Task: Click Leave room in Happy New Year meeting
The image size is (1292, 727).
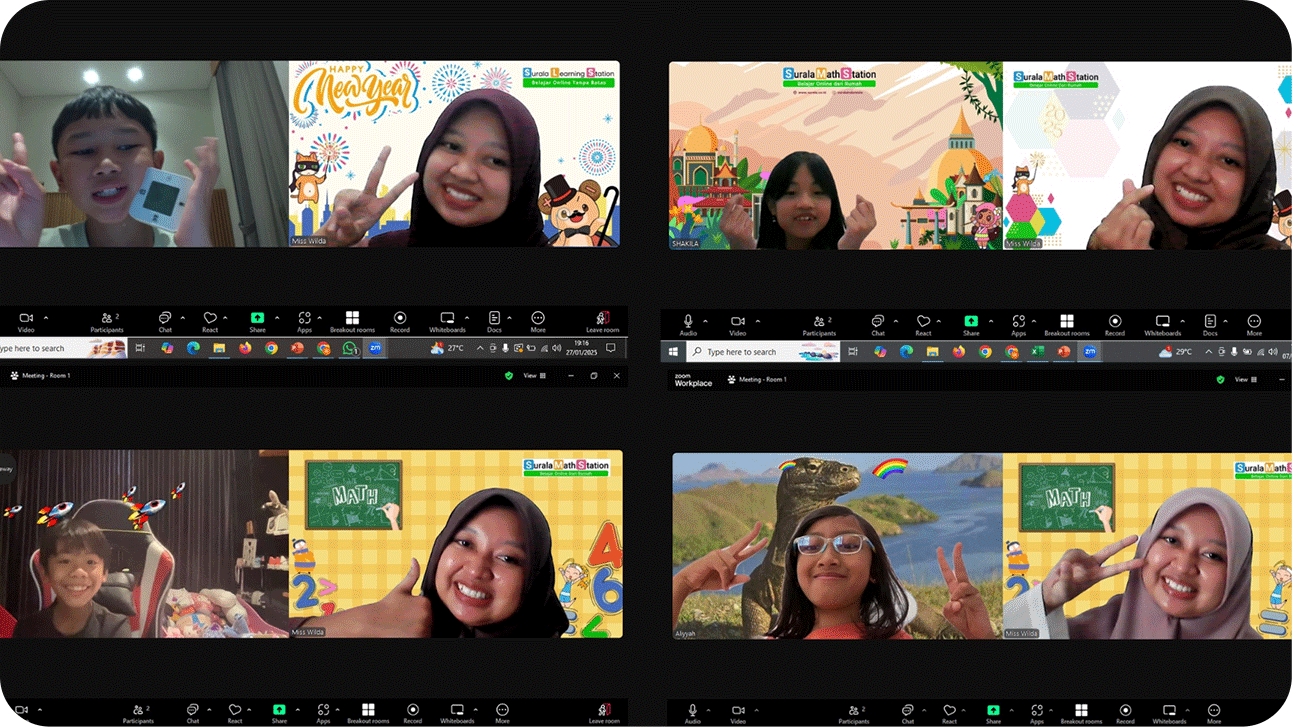Action: tap(603, 321)
